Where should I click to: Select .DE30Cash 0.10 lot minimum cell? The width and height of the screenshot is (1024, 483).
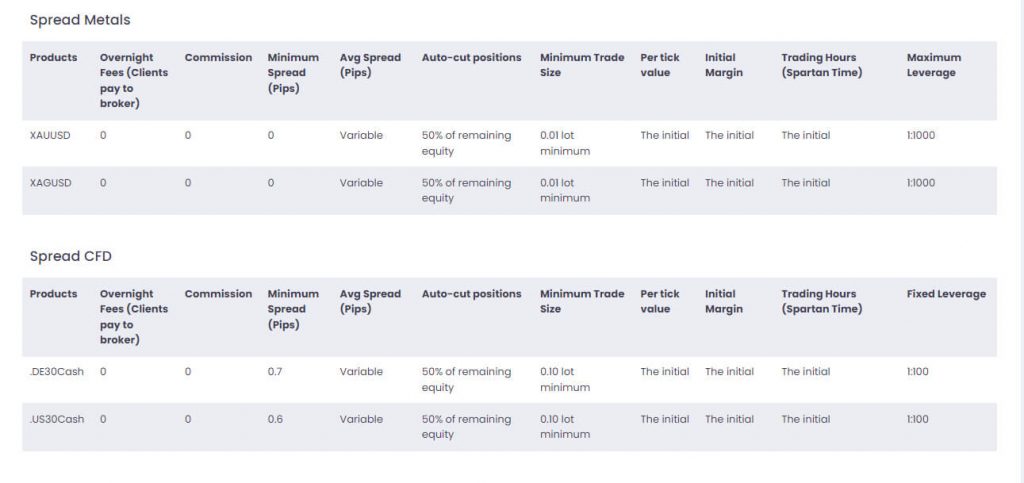565,379
